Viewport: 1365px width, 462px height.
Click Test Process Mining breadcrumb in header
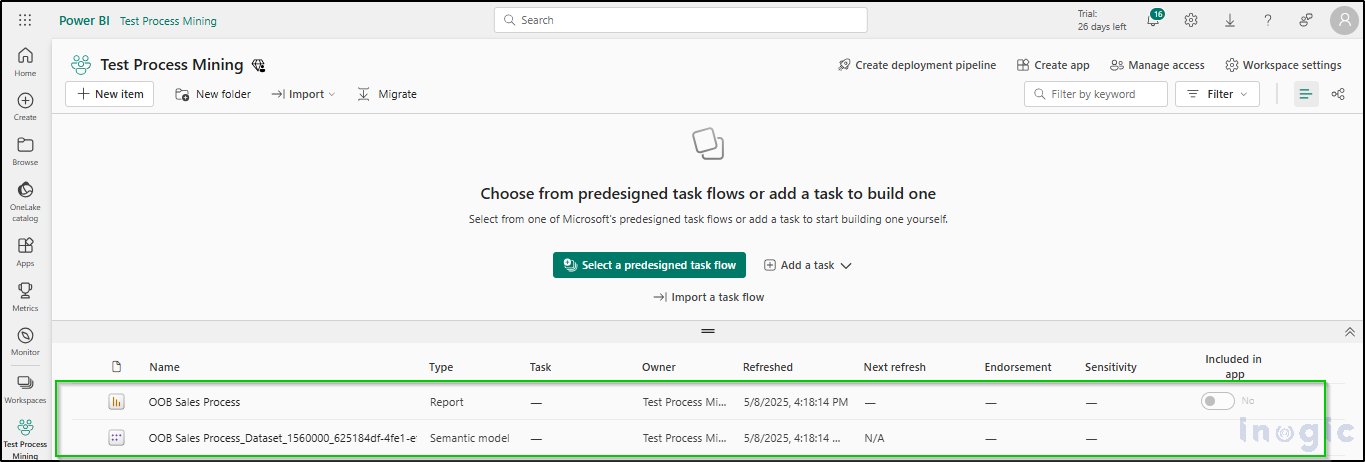pyautogui.click(x=168, y=21)
